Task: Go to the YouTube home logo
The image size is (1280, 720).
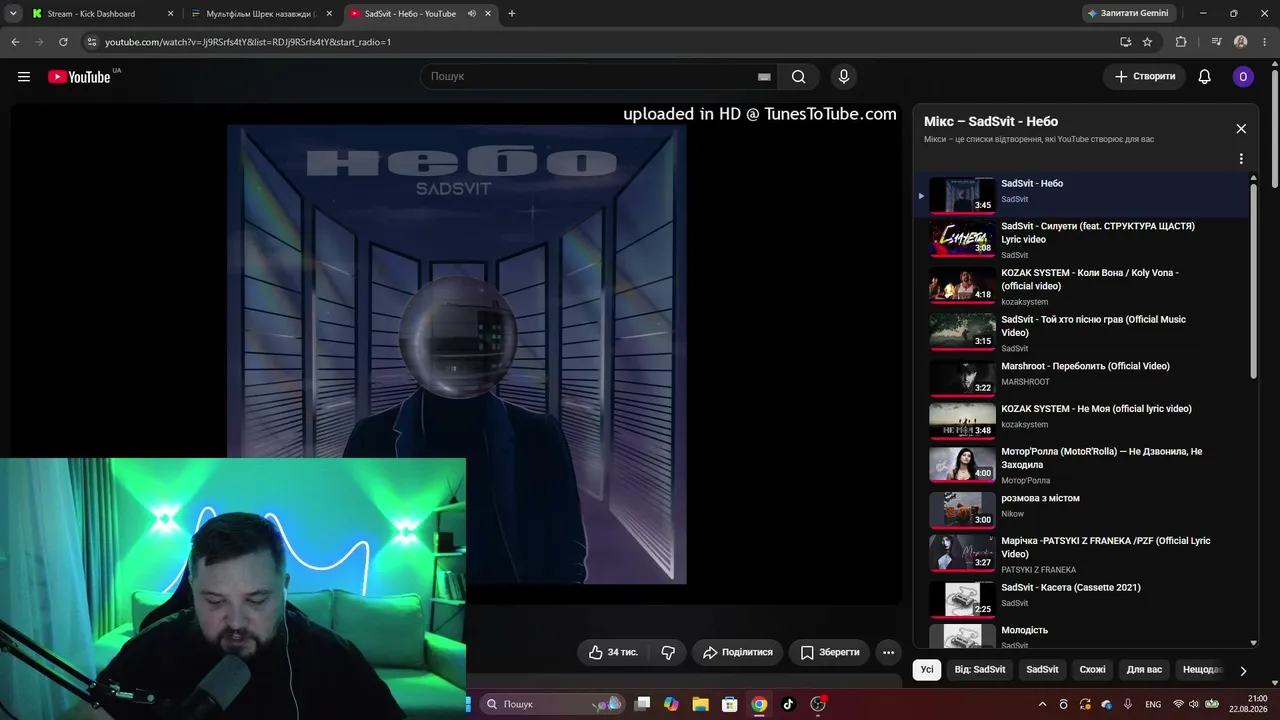Action: [80, 77]
